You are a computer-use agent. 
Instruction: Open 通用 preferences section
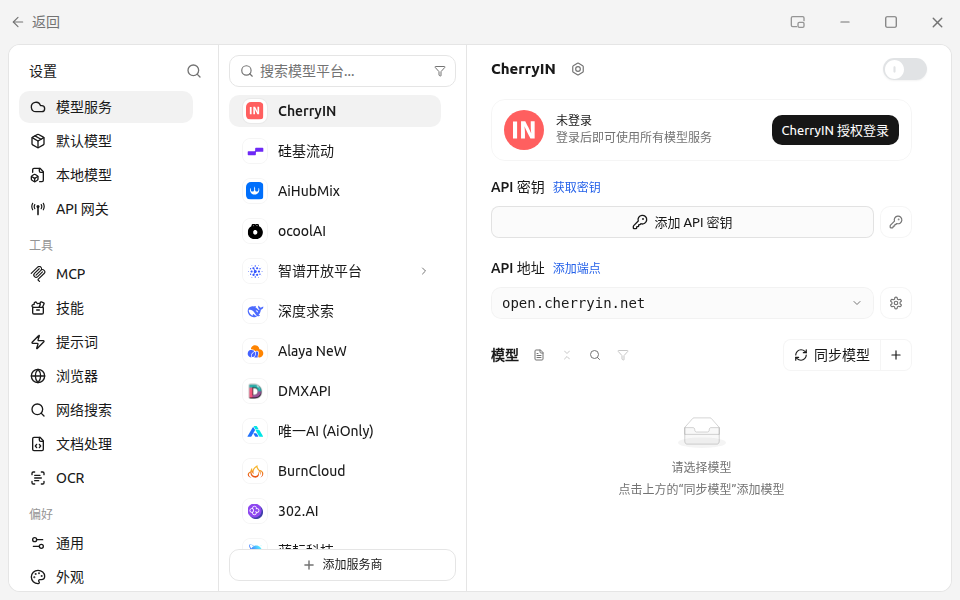106,543
